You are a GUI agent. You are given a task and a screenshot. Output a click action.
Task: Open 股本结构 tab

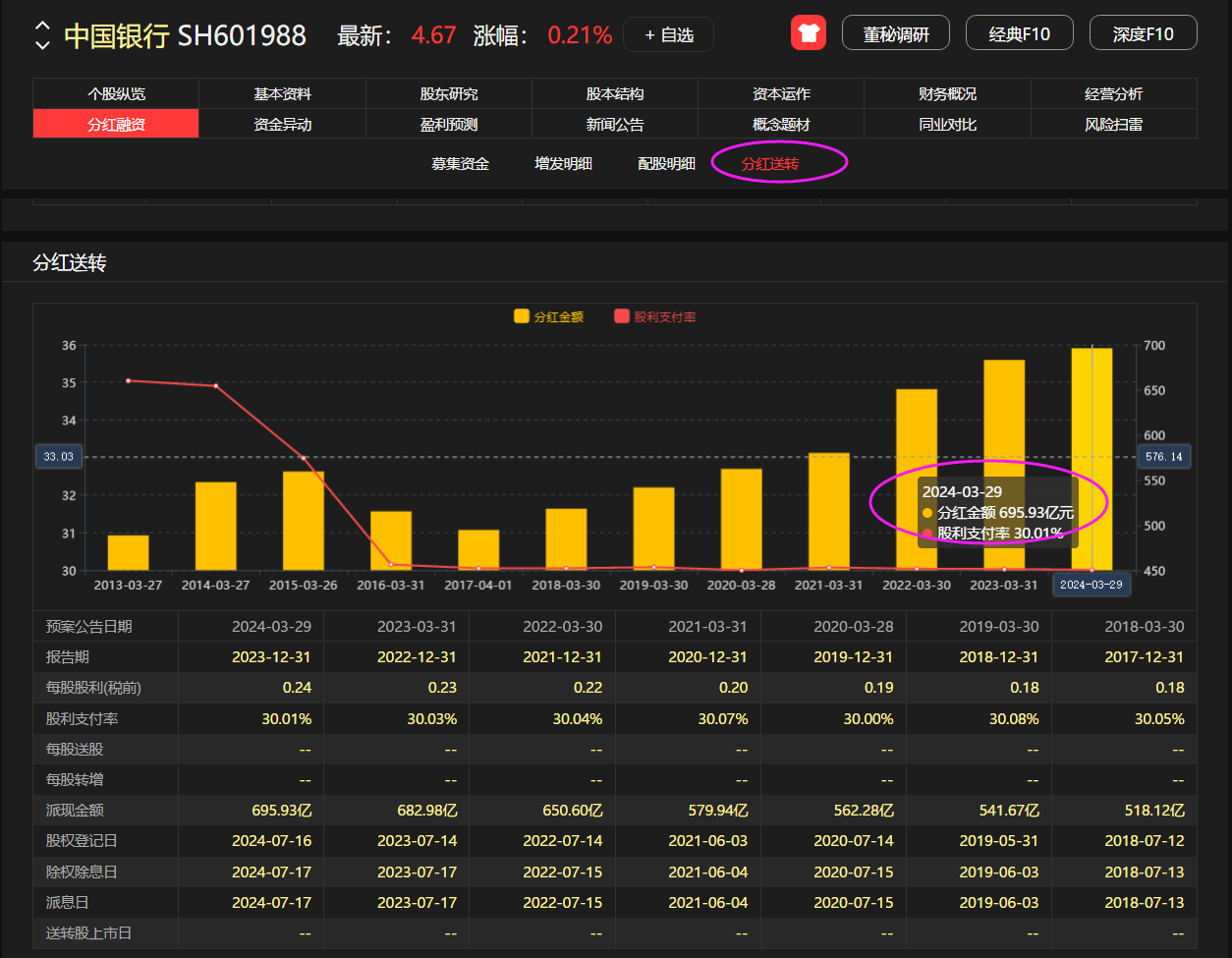[x=615, y=93]
